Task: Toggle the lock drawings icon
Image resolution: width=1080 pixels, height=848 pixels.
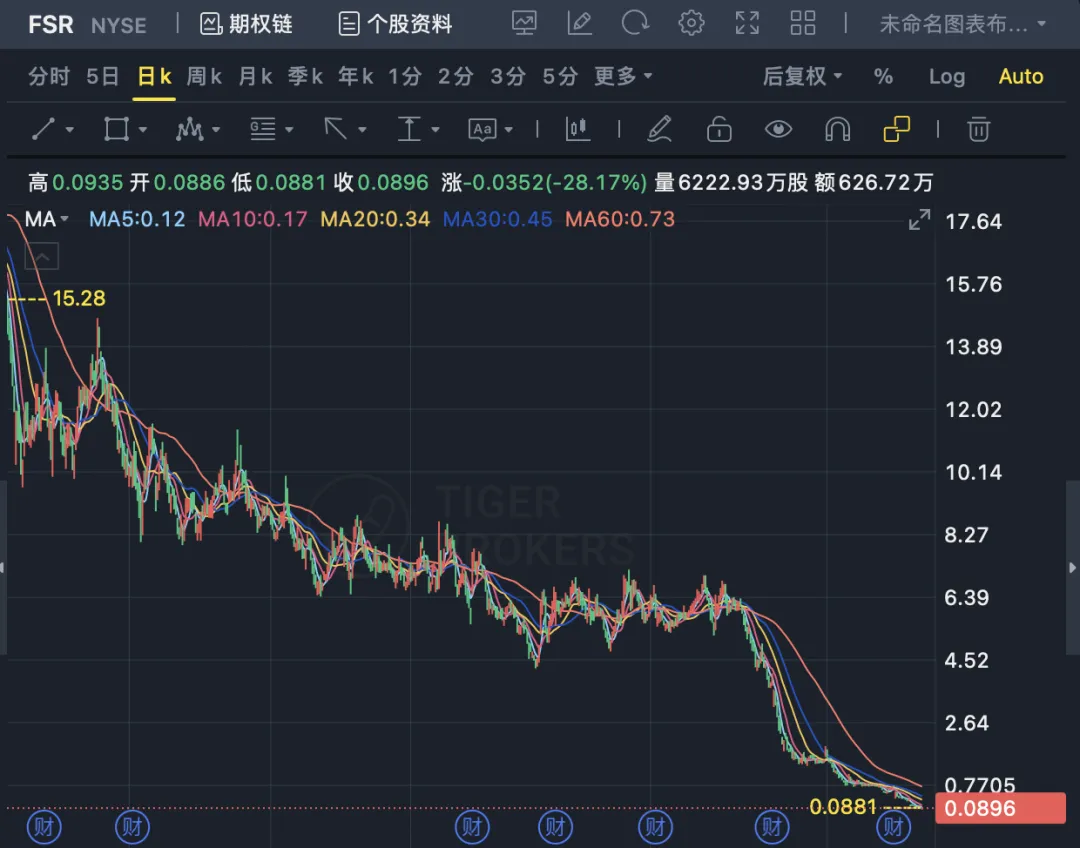Action: pos(718,129)
